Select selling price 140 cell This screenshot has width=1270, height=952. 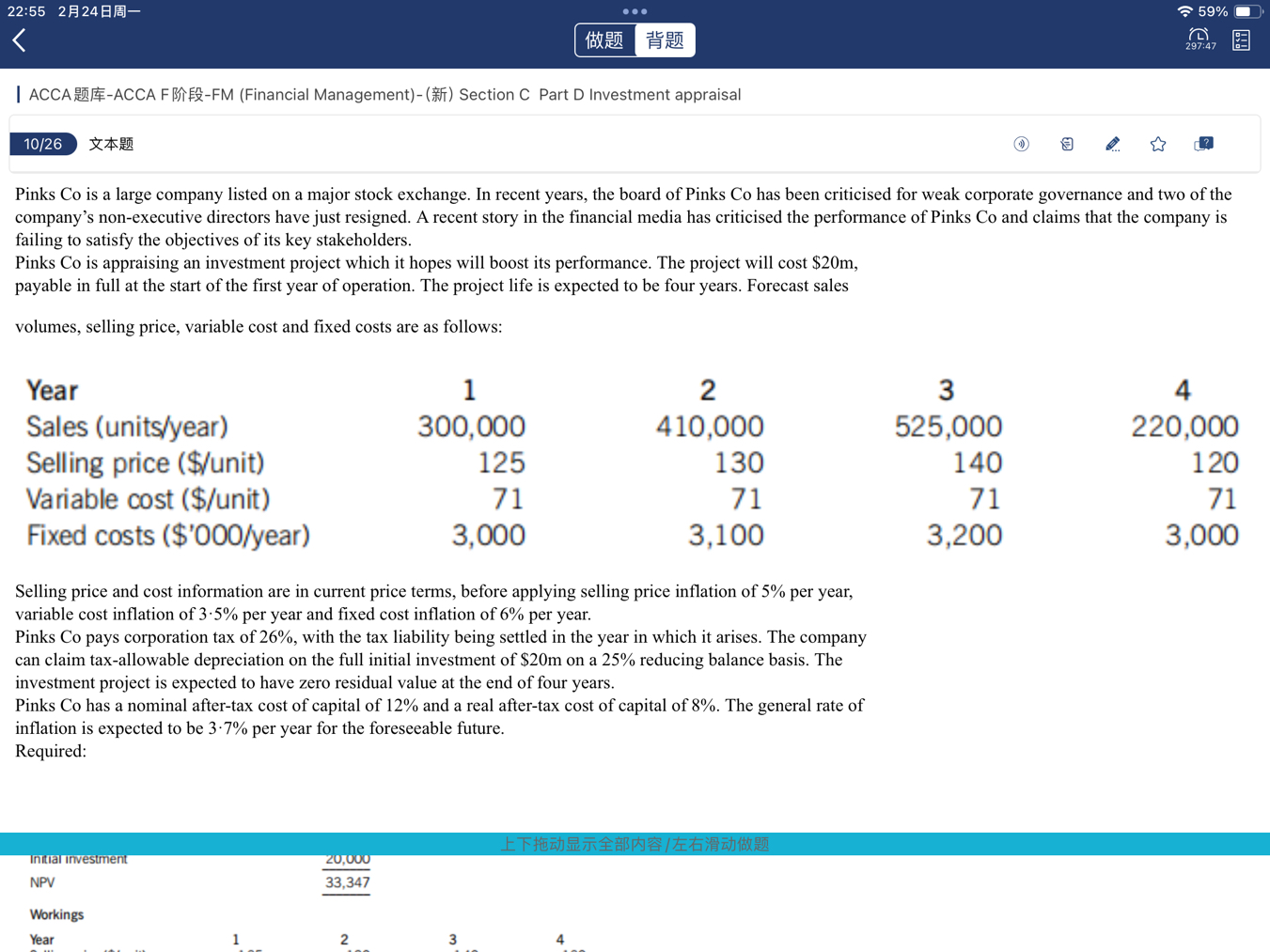978,462
